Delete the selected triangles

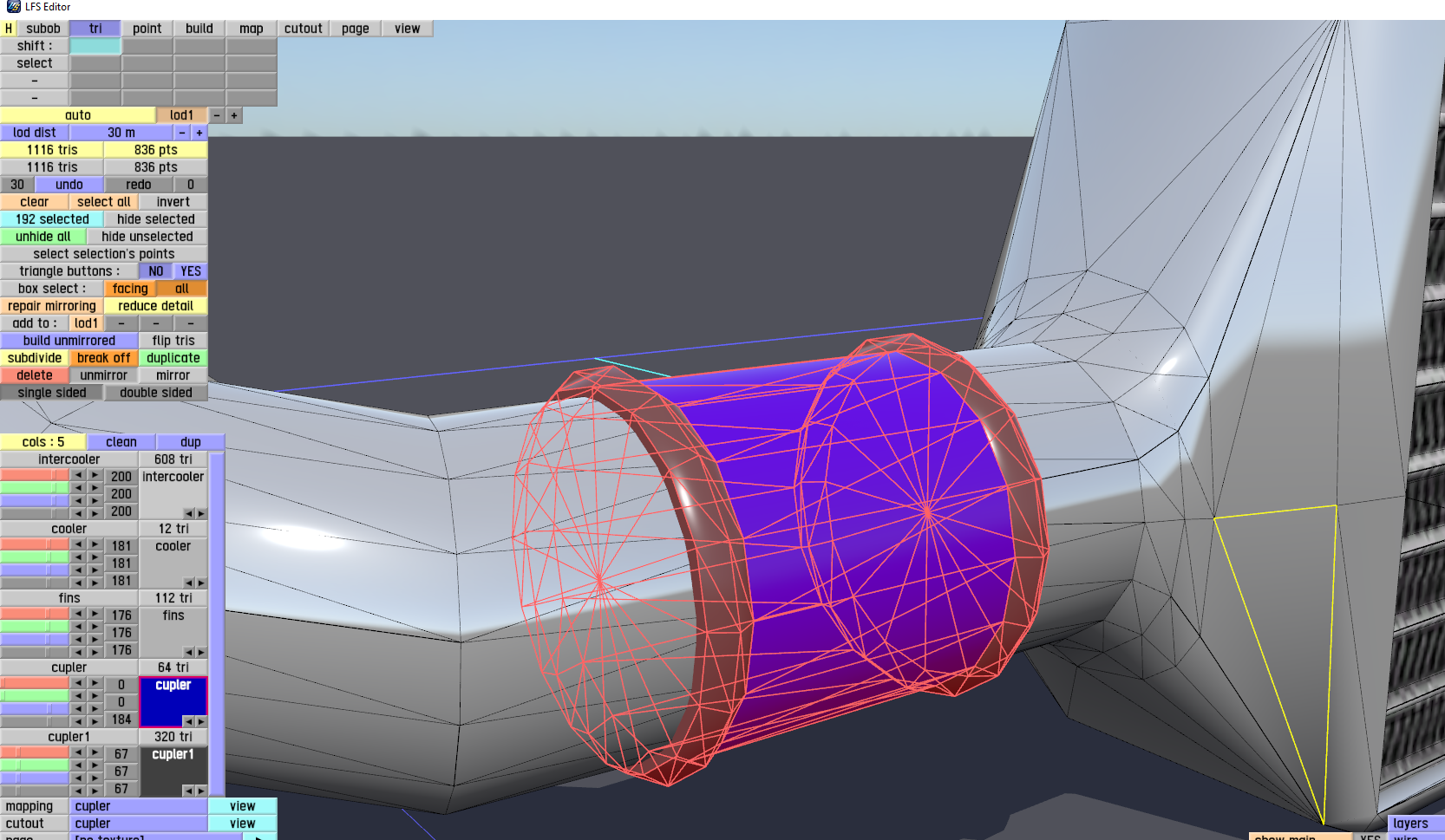click(35, 375)
